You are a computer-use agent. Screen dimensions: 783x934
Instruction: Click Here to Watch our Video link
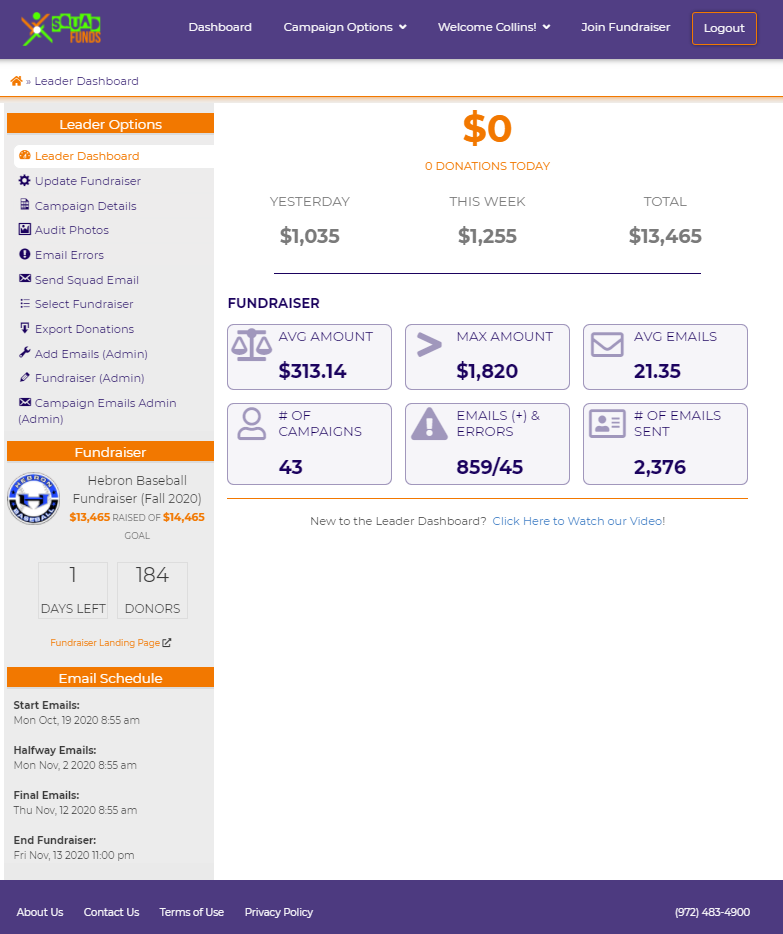pos(578,521)
